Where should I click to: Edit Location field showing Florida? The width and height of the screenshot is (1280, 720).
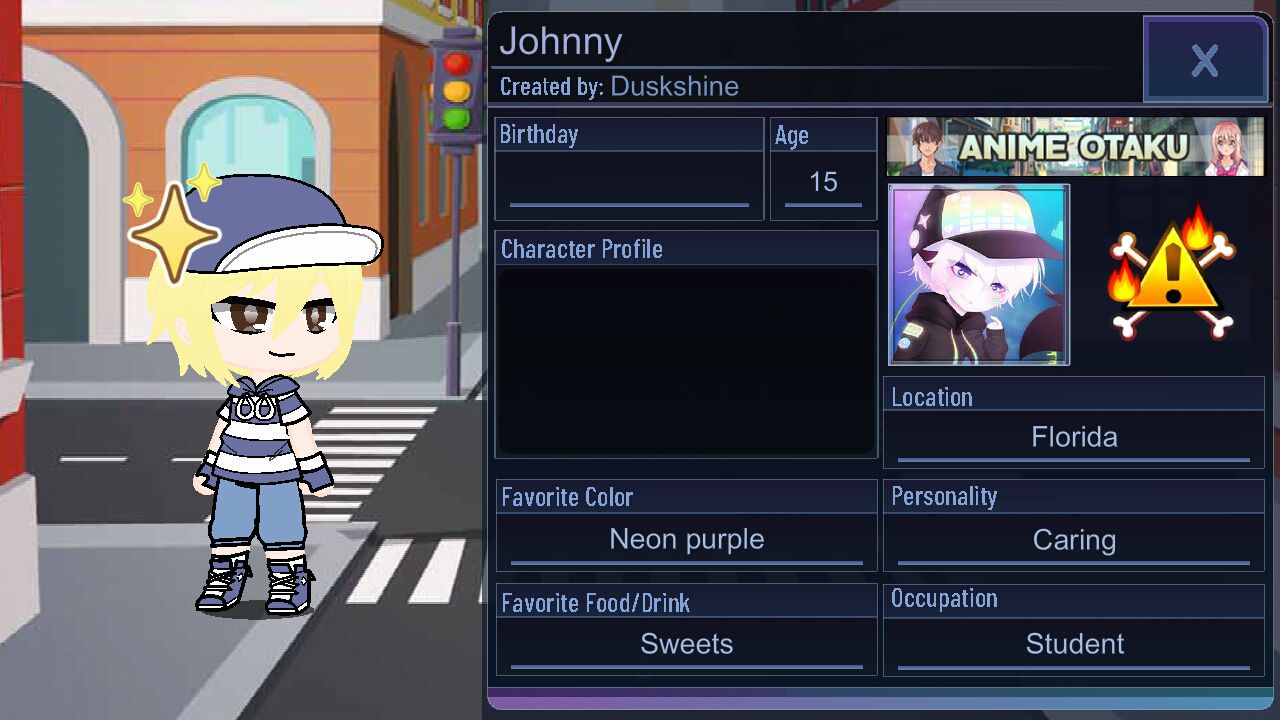pos(1074,438)
